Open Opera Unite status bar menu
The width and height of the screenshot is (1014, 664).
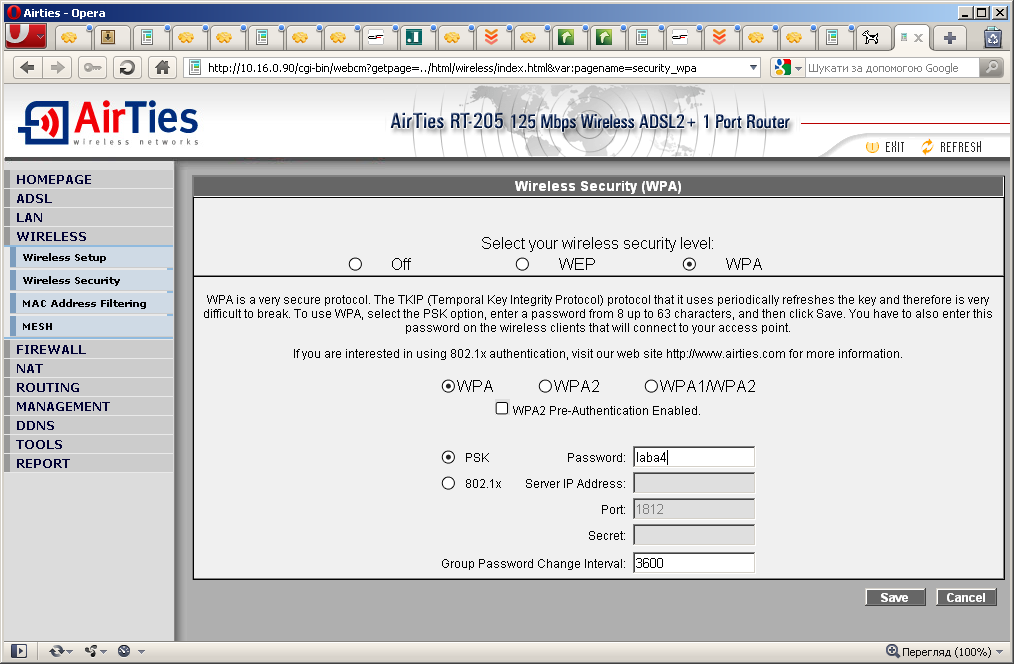[x=96, y=651]
